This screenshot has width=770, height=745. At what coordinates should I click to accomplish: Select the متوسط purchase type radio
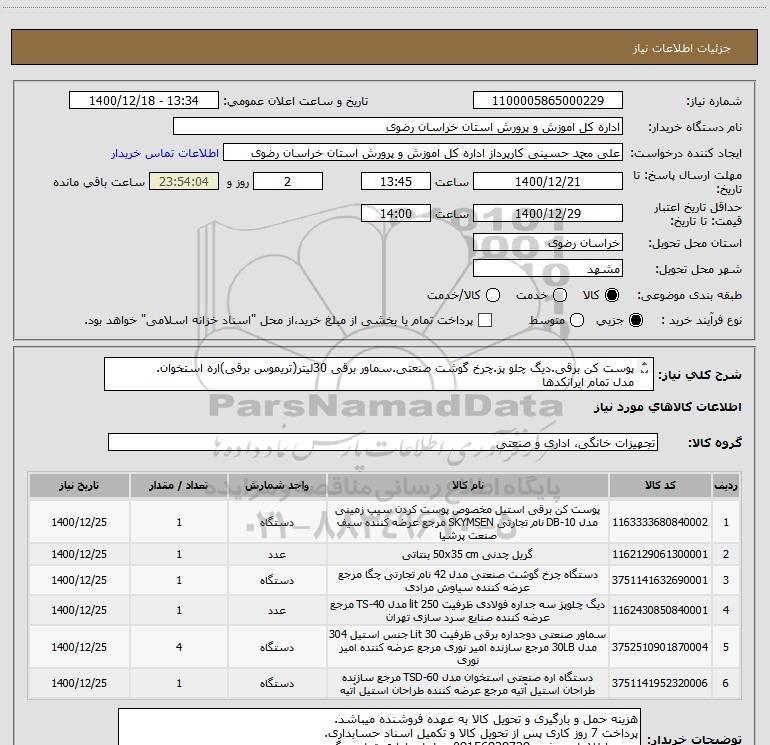click(x=577, y=320)
